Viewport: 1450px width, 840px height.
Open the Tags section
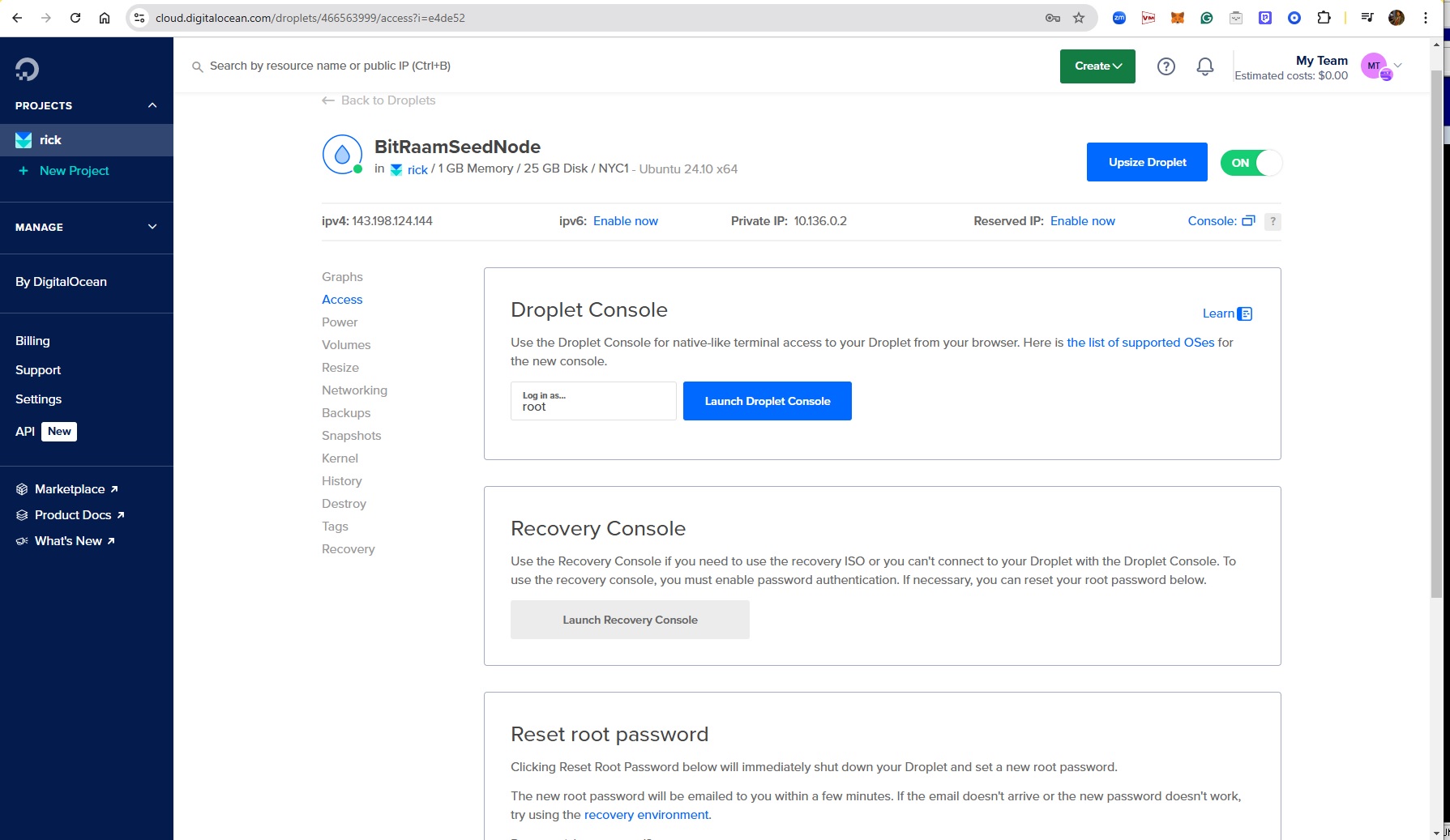pyautogui.click(x=335, y=527)
